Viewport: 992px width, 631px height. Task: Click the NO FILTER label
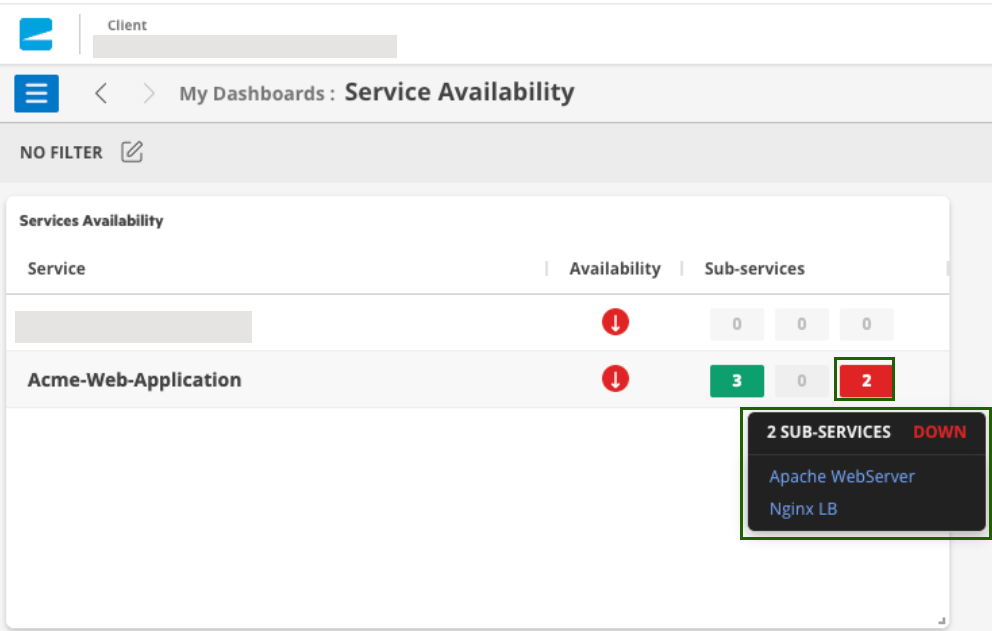click(x=61, y=153)
